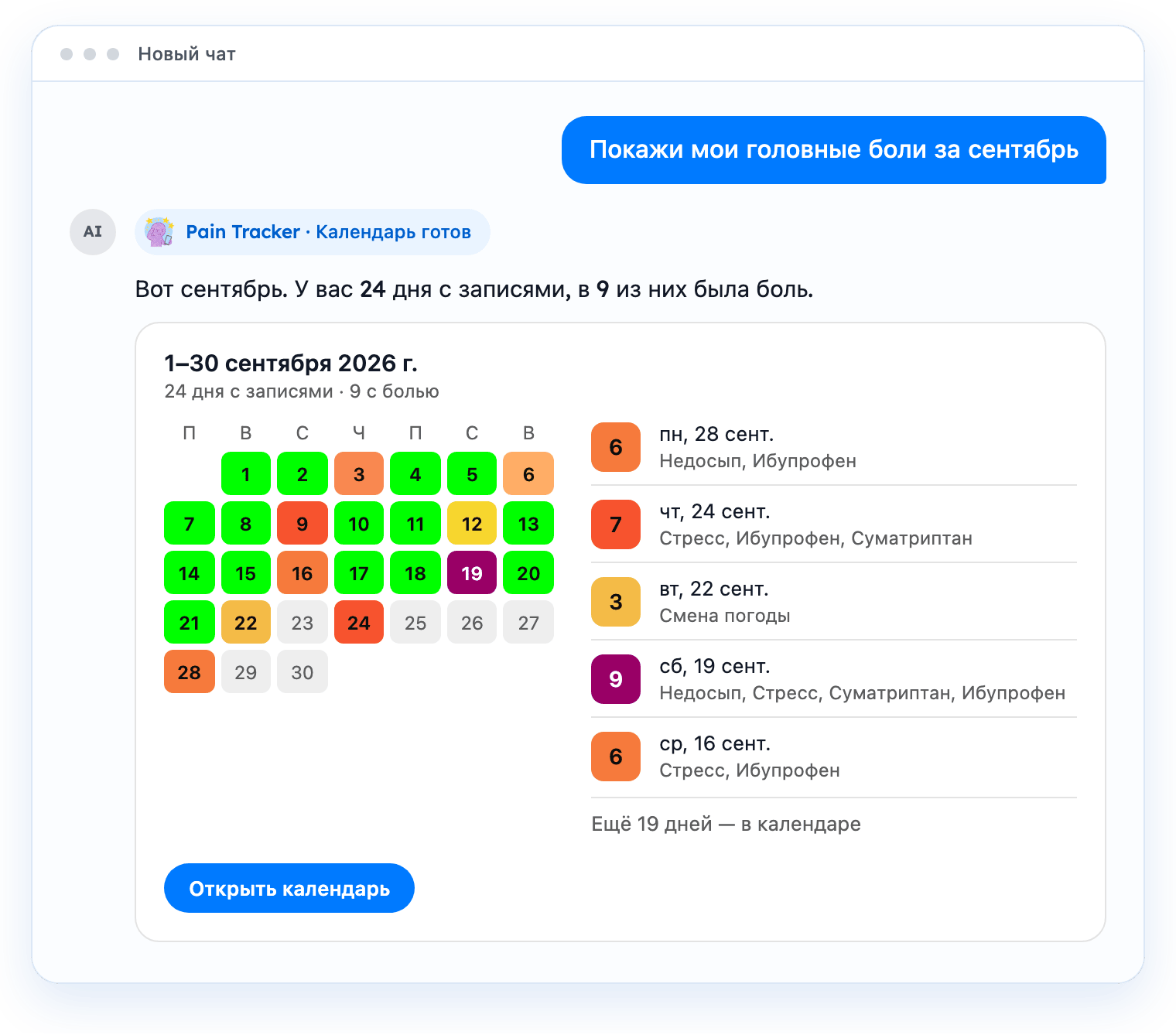Image resolution: width=1176 pixels, height=1035 pixels.
Task: Select empty gray day 23 in the calendar
Action: (x=303, y=622)
